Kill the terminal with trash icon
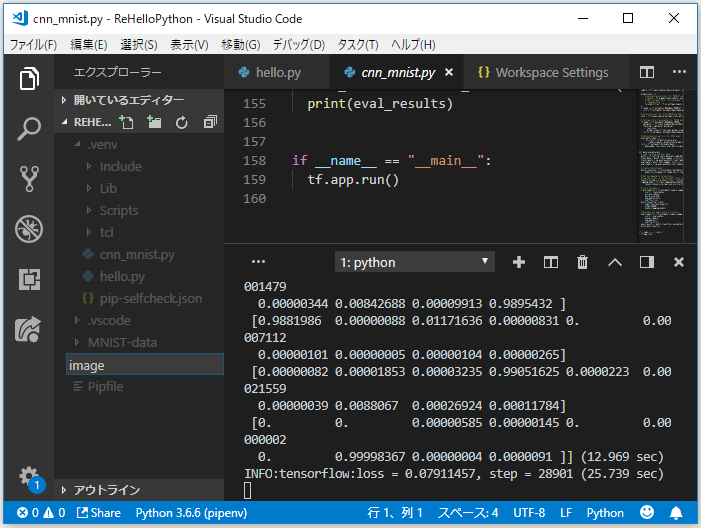This screenshot has height=528, width=701. 582,262
